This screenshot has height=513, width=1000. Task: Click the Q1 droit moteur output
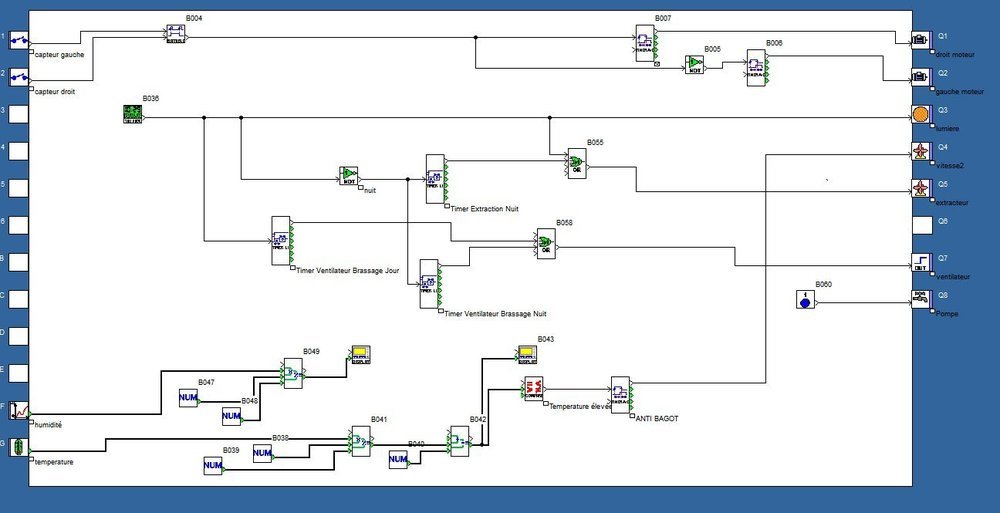point(920,41)
